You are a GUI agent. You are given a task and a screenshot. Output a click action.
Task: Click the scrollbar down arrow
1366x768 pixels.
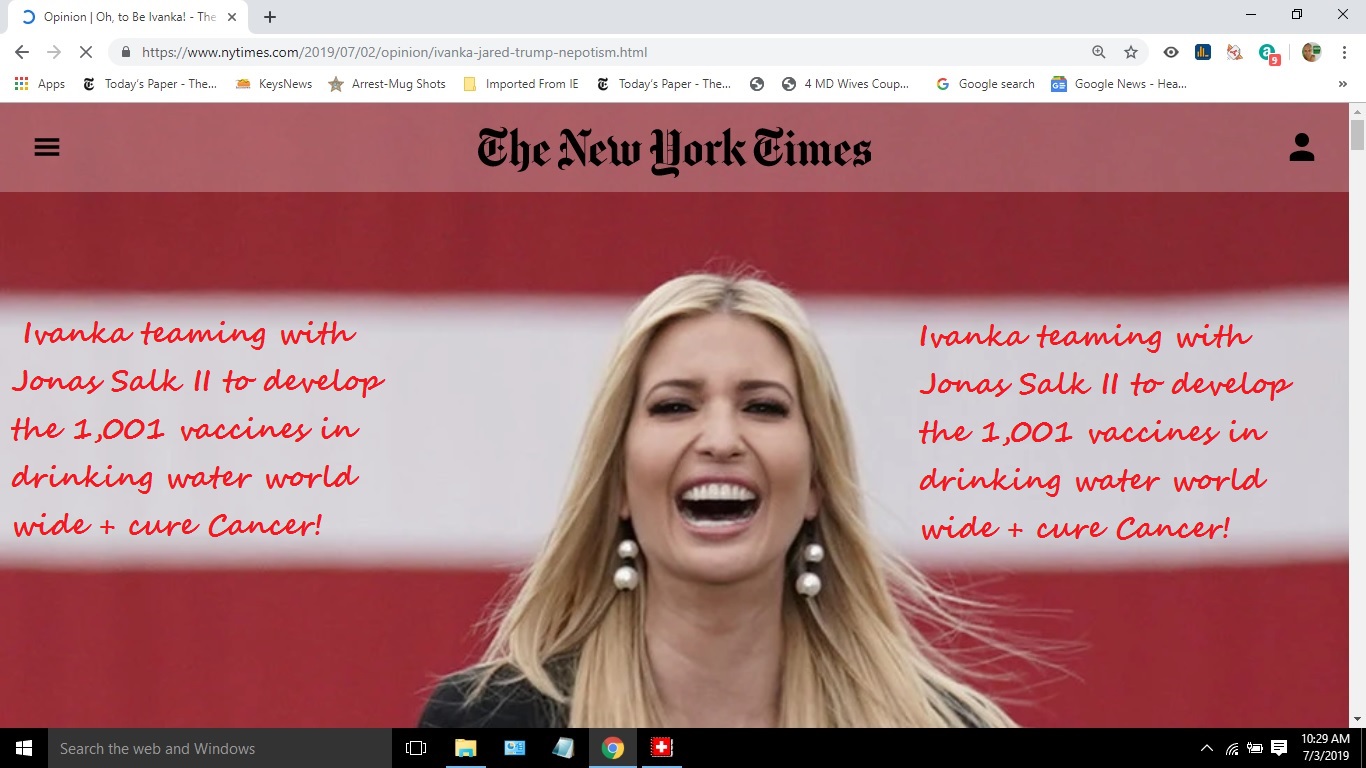(x=1357, y=719)
